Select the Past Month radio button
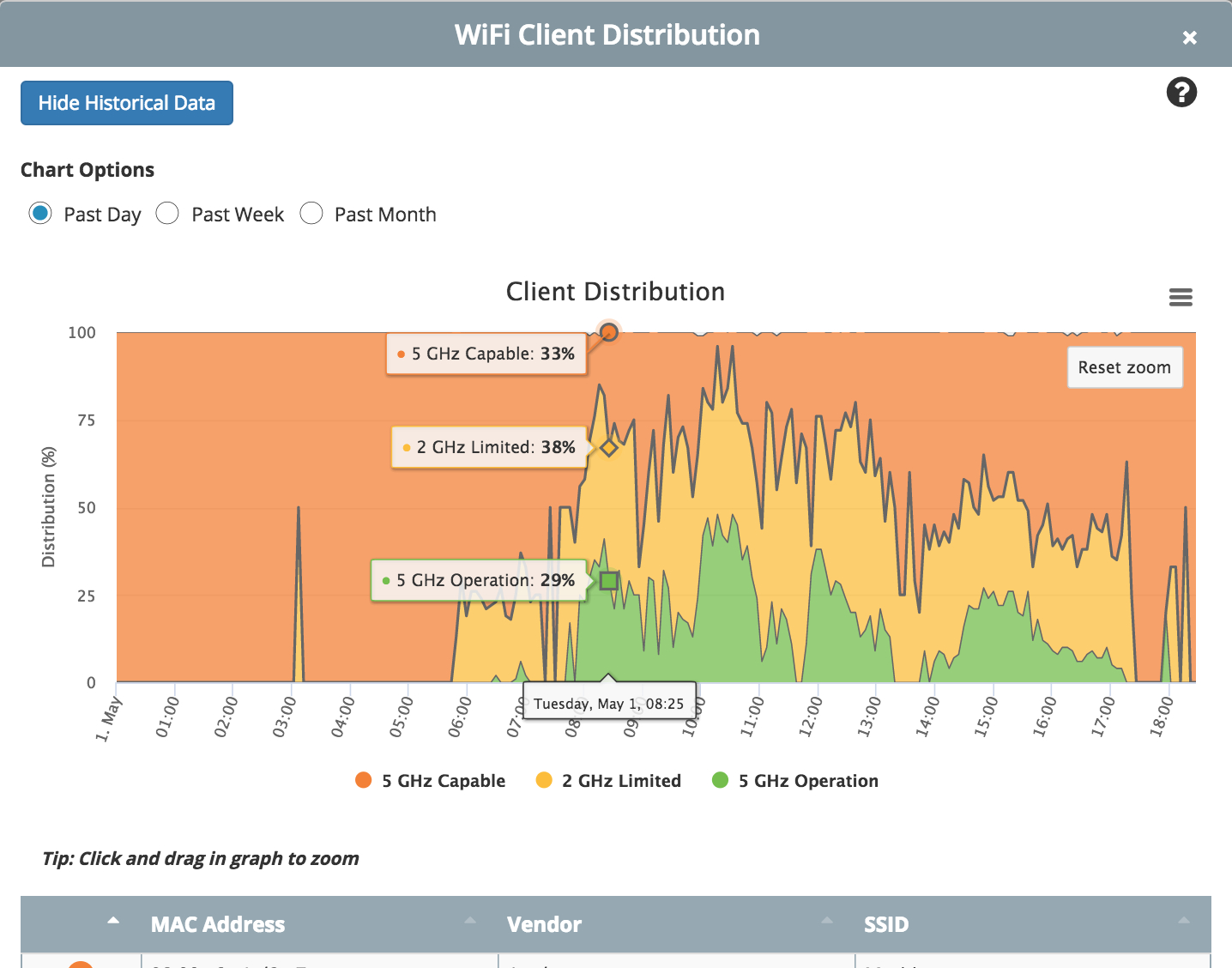Viewport: 1232px width, 968px height. 311,214
